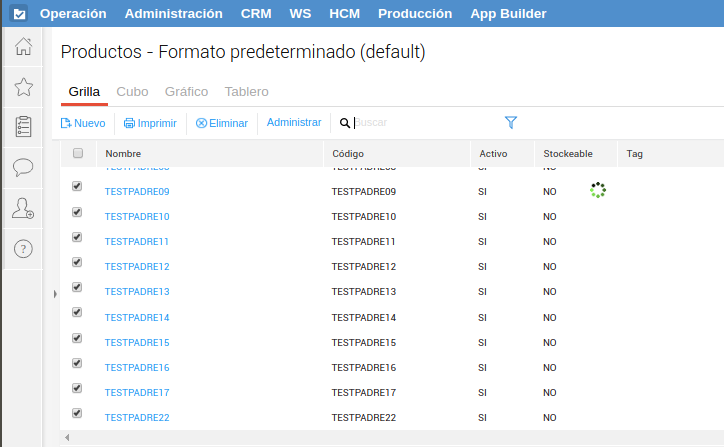
Task: Open the CRM menu
Action: [x=255, y=14]
